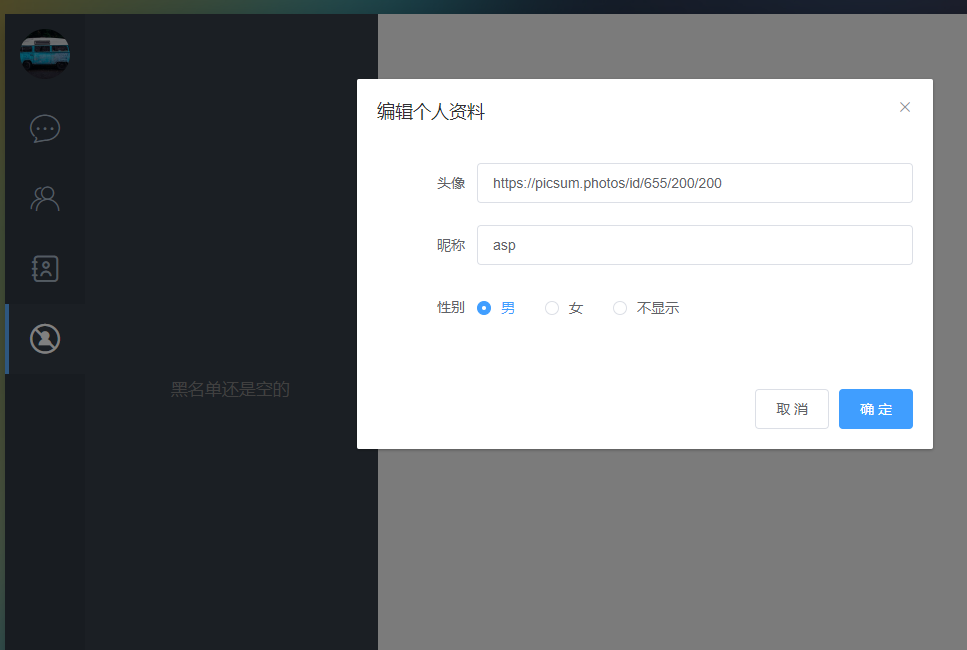This screenshot has height=650, width=967.
Task: Open the friends list sidebar icon
Action: [45, 199]
